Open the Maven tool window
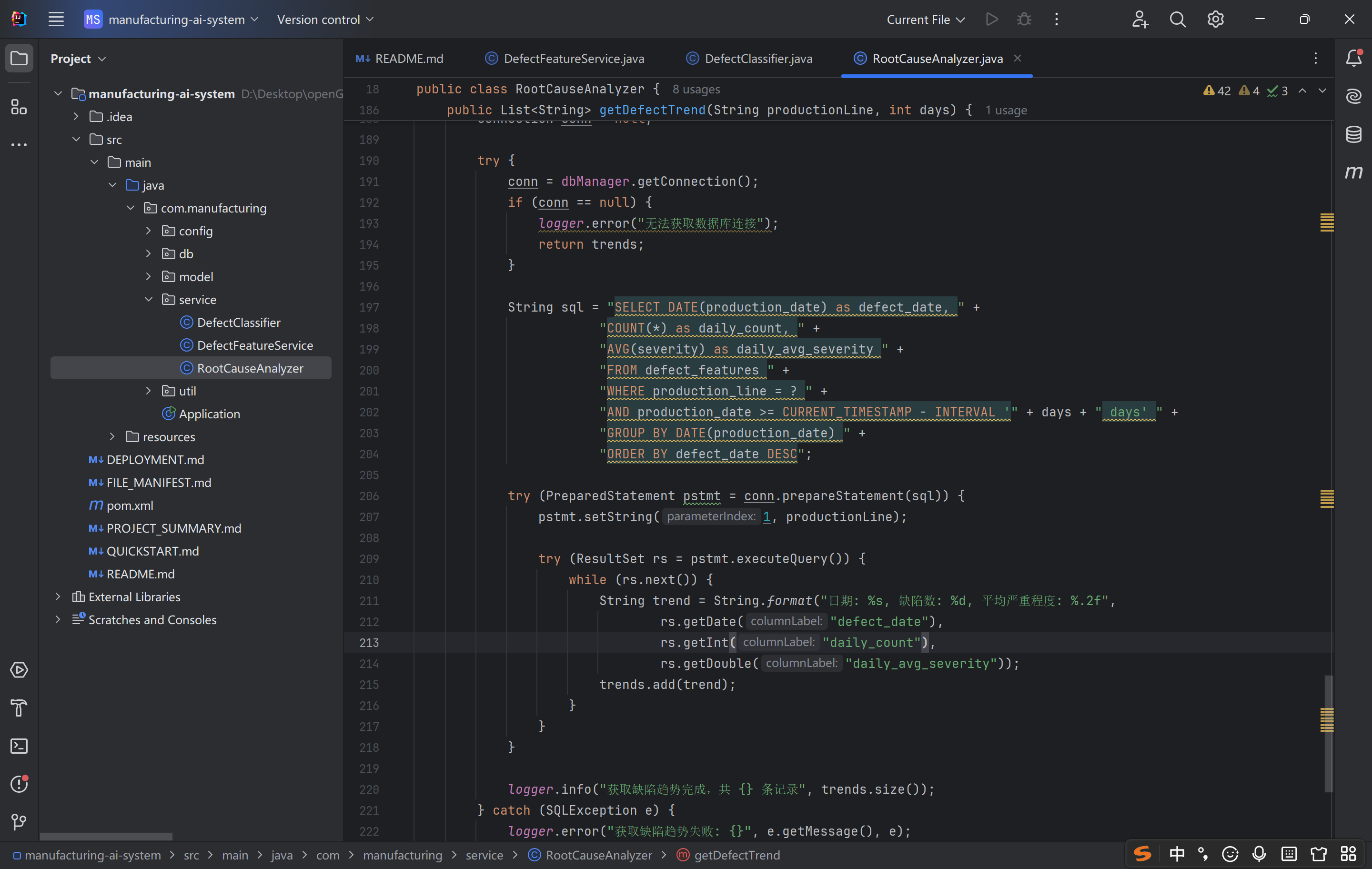This screenshot has height=869, width=1372. click(x=1353, y=172)
